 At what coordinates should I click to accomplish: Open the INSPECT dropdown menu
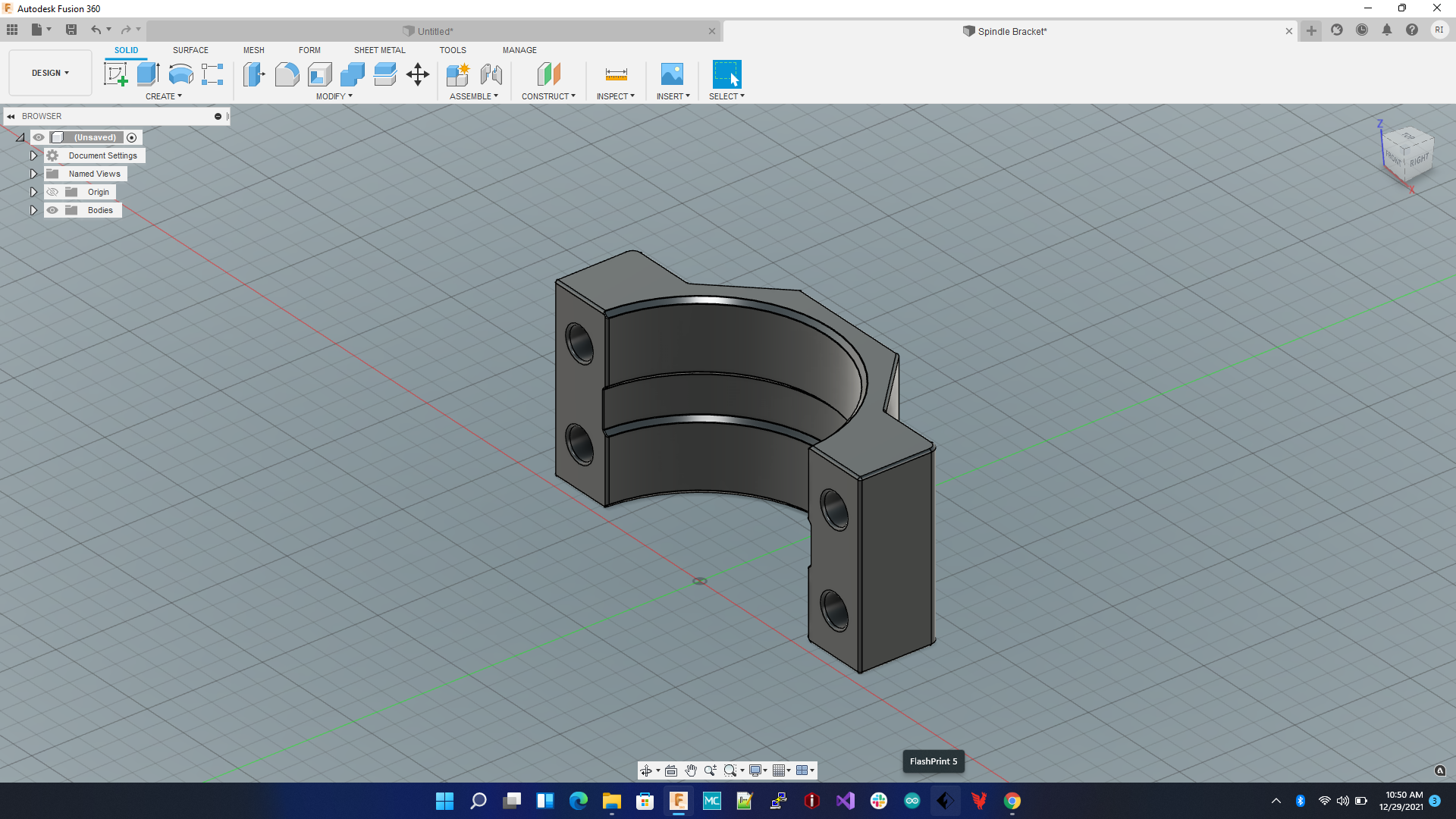pyautogui.click(x=616, y=96)
